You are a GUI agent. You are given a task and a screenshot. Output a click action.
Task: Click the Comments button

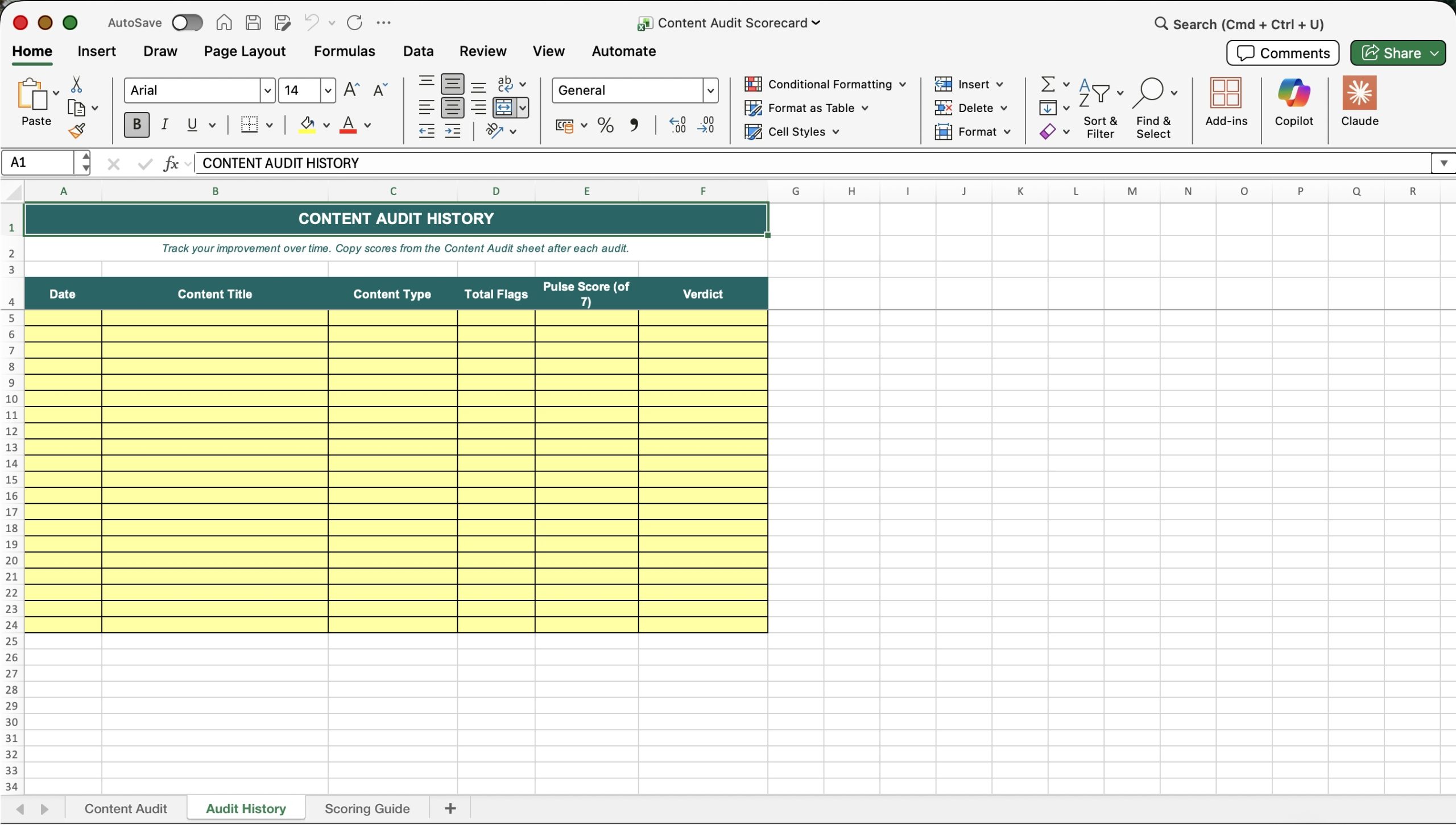(1283, 53)
